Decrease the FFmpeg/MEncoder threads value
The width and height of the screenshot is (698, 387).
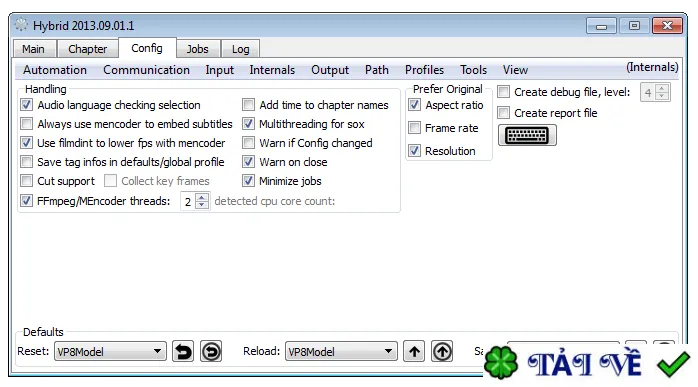202,205
